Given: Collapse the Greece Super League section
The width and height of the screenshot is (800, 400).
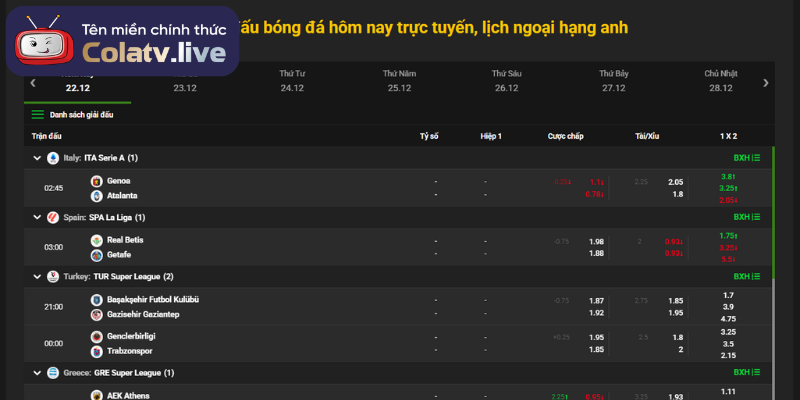Looking at the screenshot, I should tap(38, 373).
